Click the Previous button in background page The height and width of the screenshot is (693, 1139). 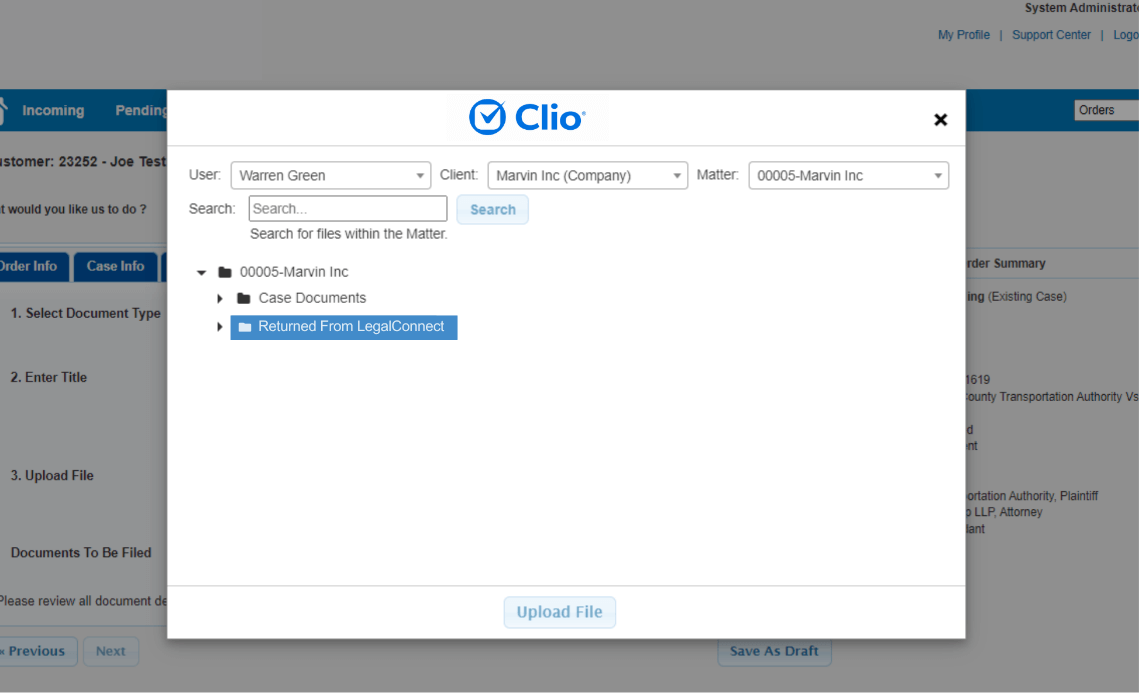(36, 651)
